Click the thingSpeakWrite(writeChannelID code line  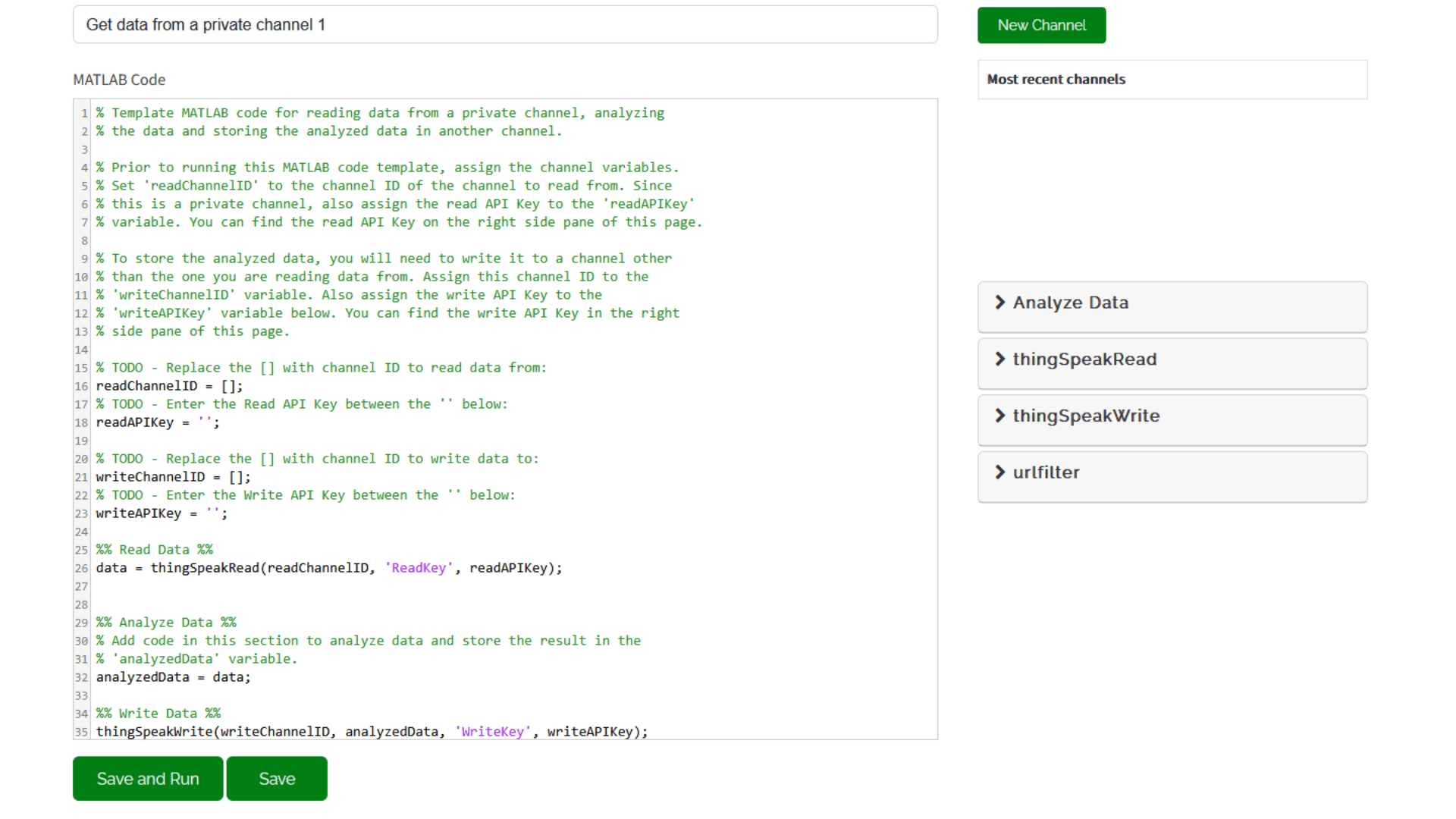372,732
